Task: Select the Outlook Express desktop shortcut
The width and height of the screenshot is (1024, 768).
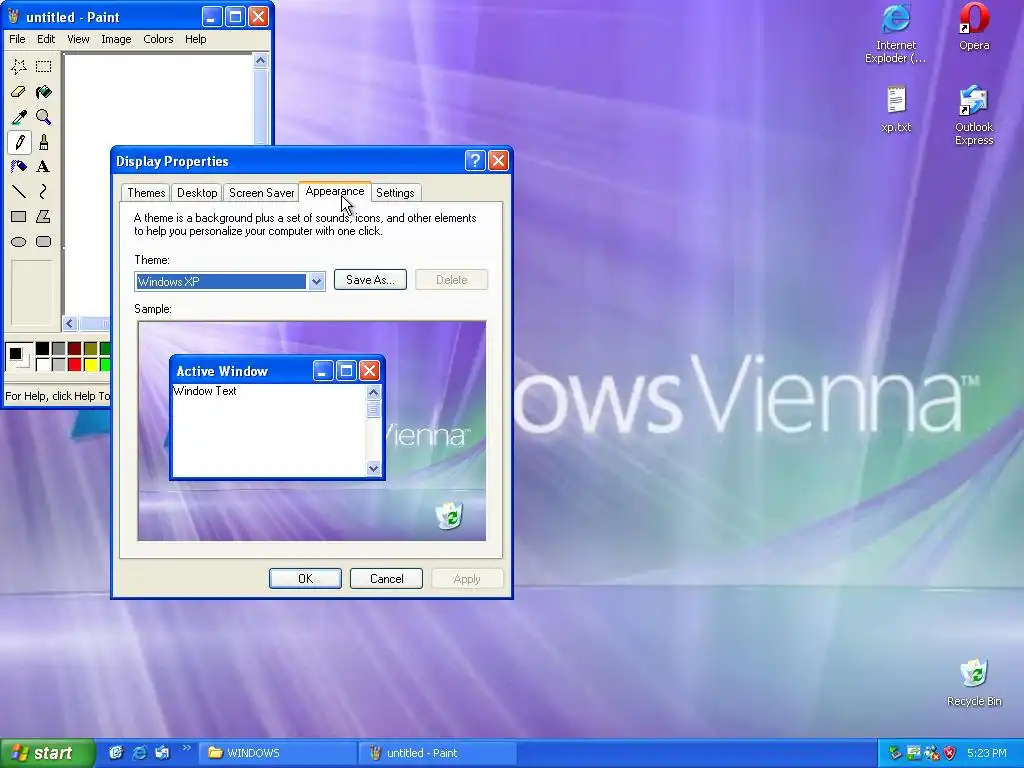Action: (x=974, y=116)
